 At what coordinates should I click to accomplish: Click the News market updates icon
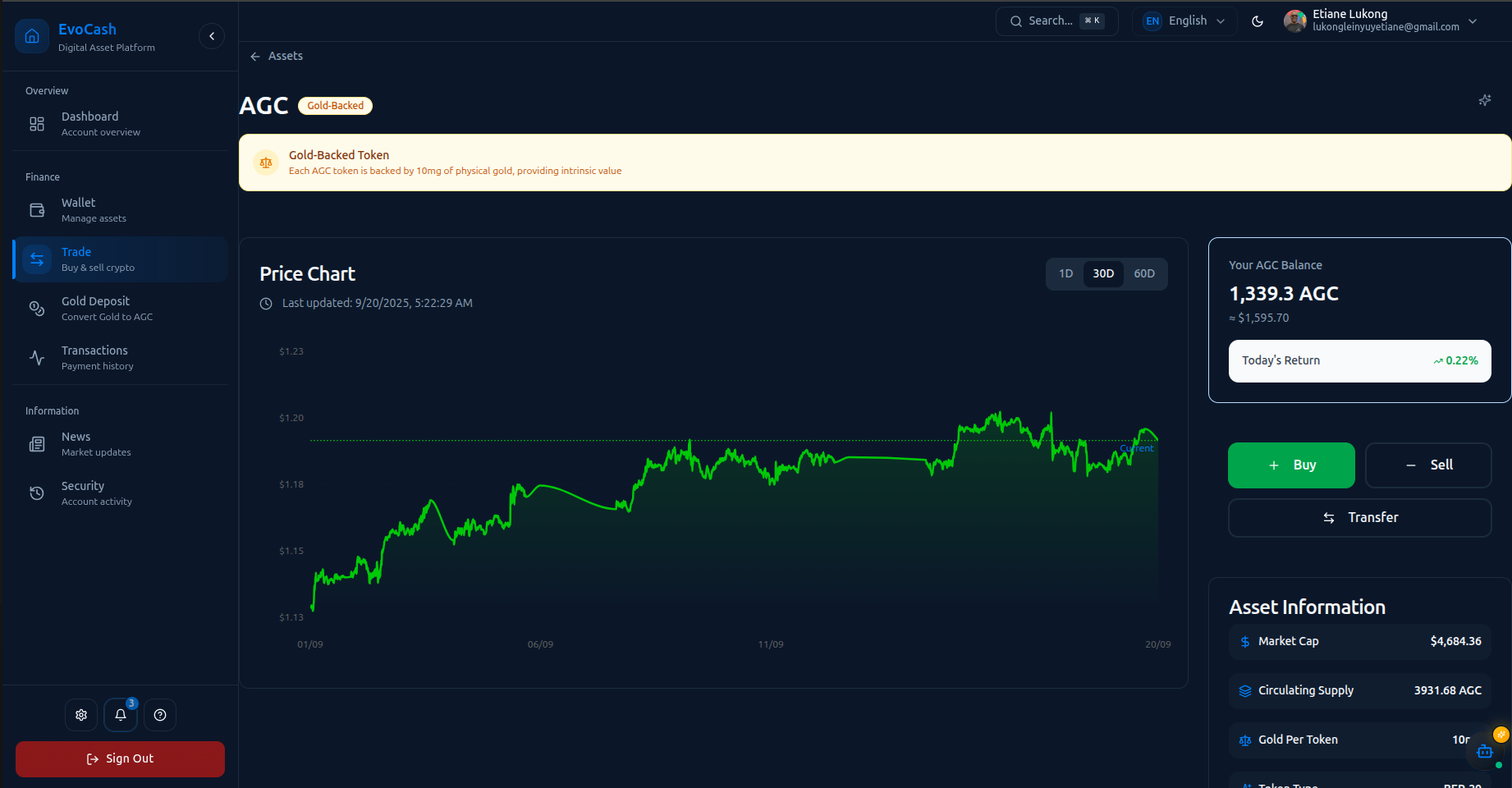pyautogui.click(x=36, y=443)
